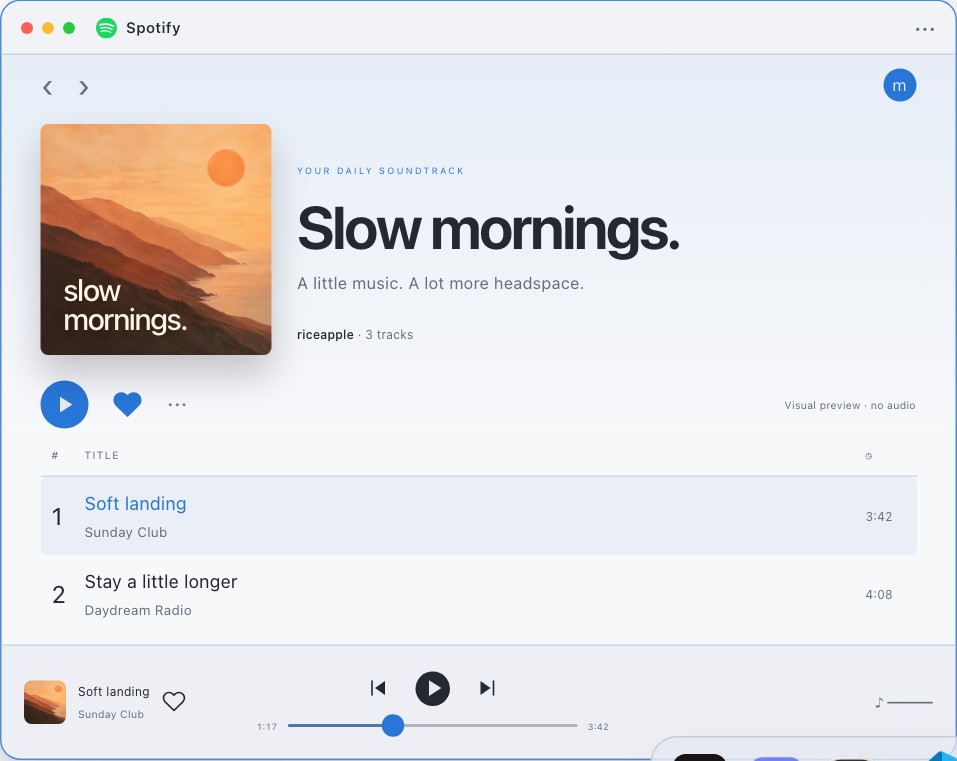The height and width of the screenshot is (761, 957).
Task: Click the tagline A little music. A lot more headspace.
Action: tap(440, 283)
